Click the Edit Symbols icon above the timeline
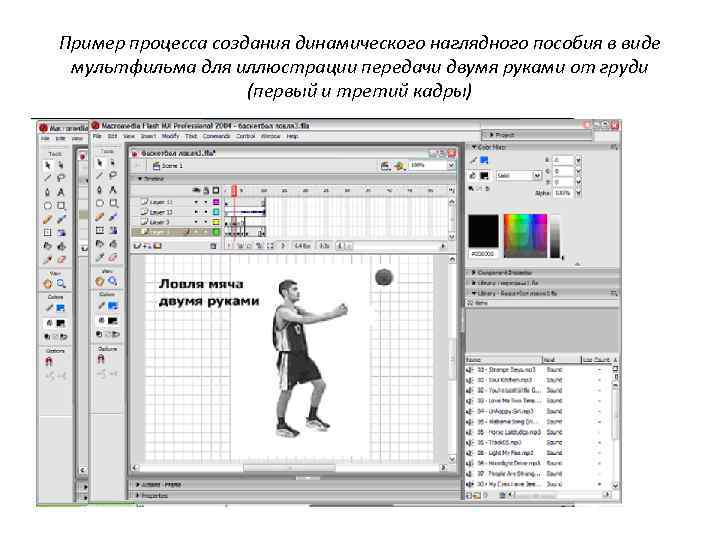 [x=399, y=166]
